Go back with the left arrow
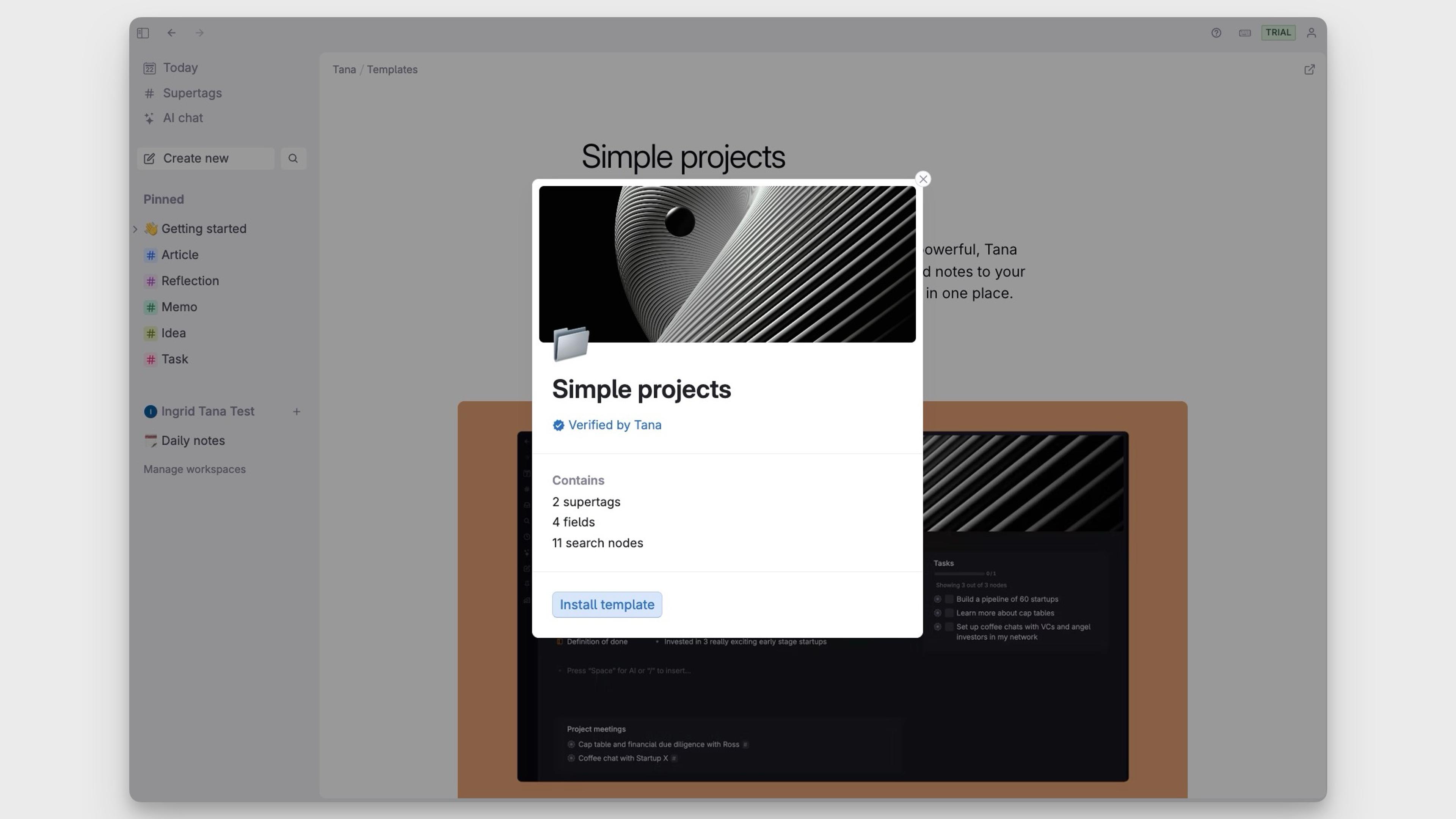 pyautogui.click(x=171, y=33)
